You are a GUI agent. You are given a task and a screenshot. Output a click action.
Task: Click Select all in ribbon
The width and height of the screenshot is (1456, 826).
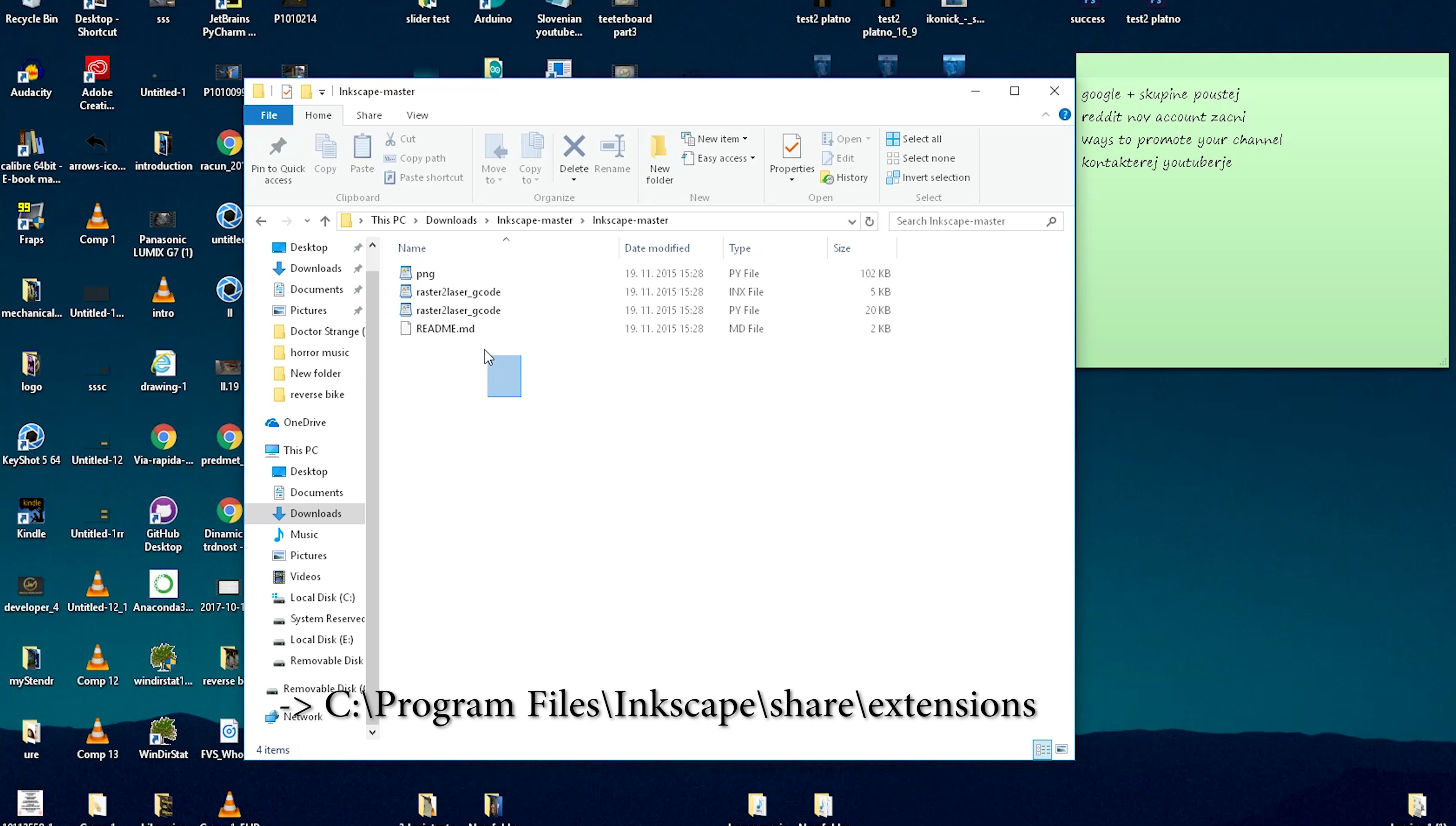coord(914,138)
